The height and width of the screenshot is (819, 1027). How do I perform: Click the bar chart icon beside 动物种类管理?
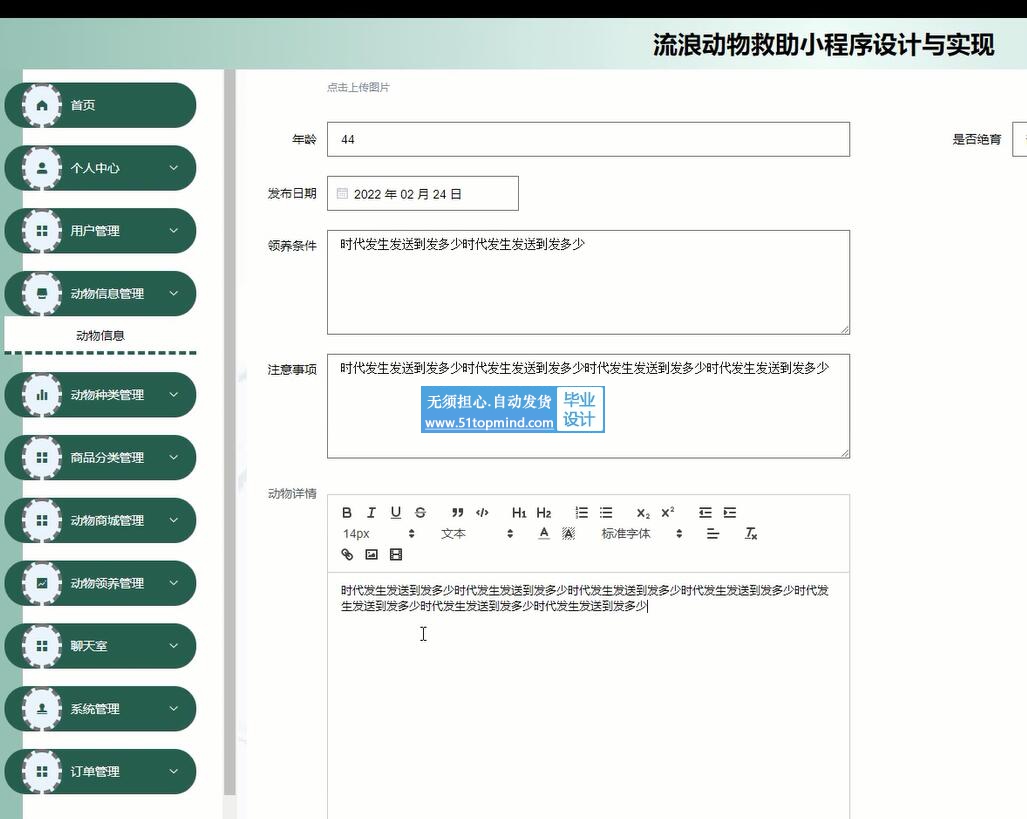click(42, 394)
